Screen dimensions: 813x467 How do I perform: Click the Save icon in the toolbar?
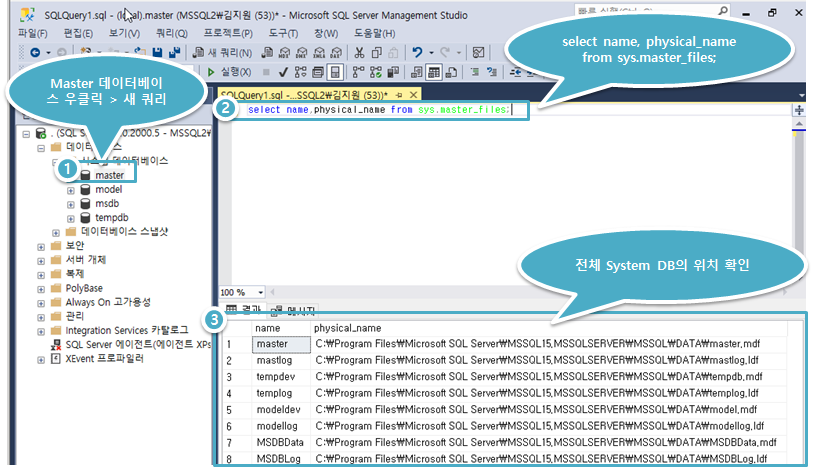[x=158, y=52]
